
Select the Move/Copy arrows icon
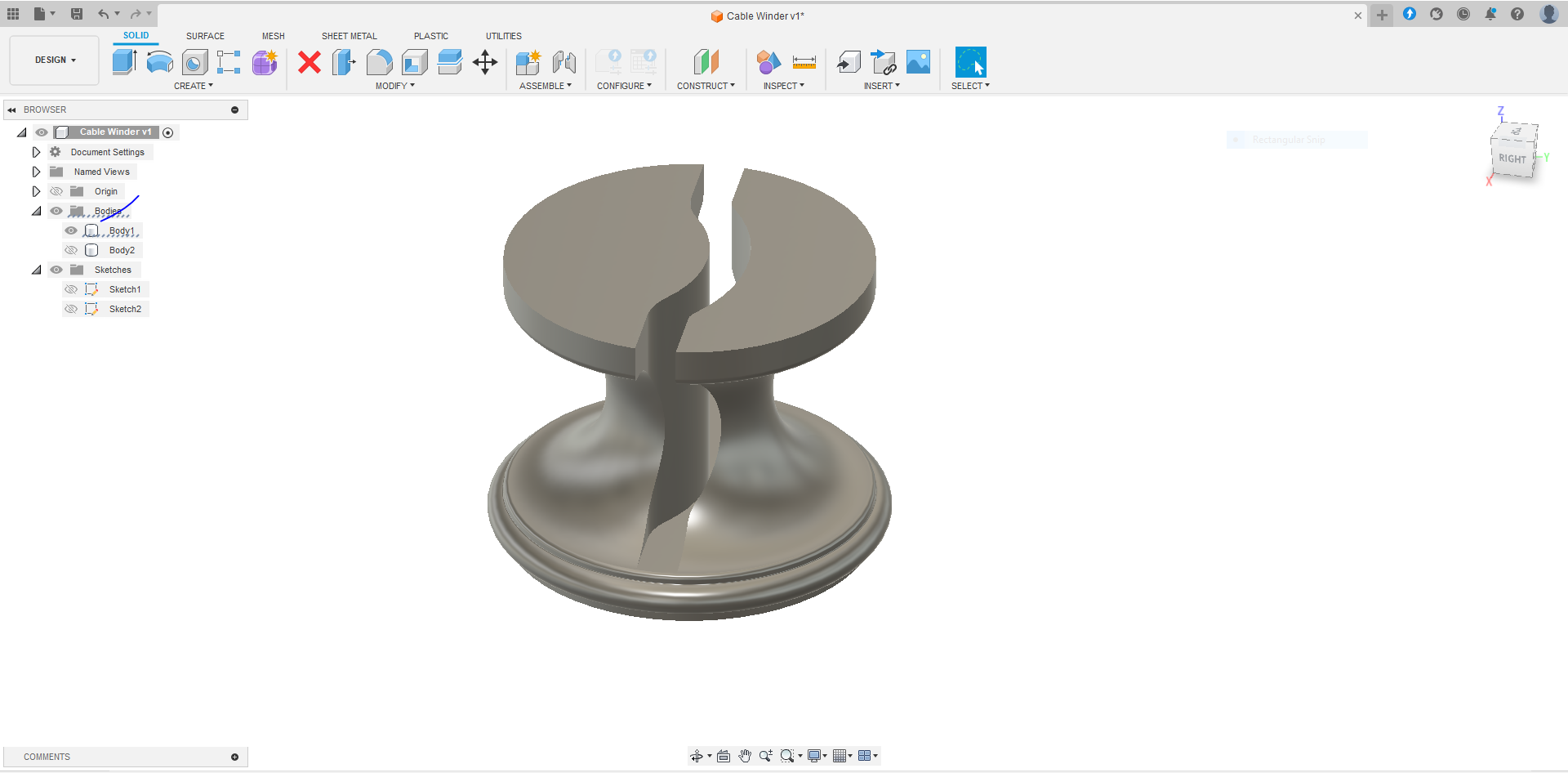485,62
